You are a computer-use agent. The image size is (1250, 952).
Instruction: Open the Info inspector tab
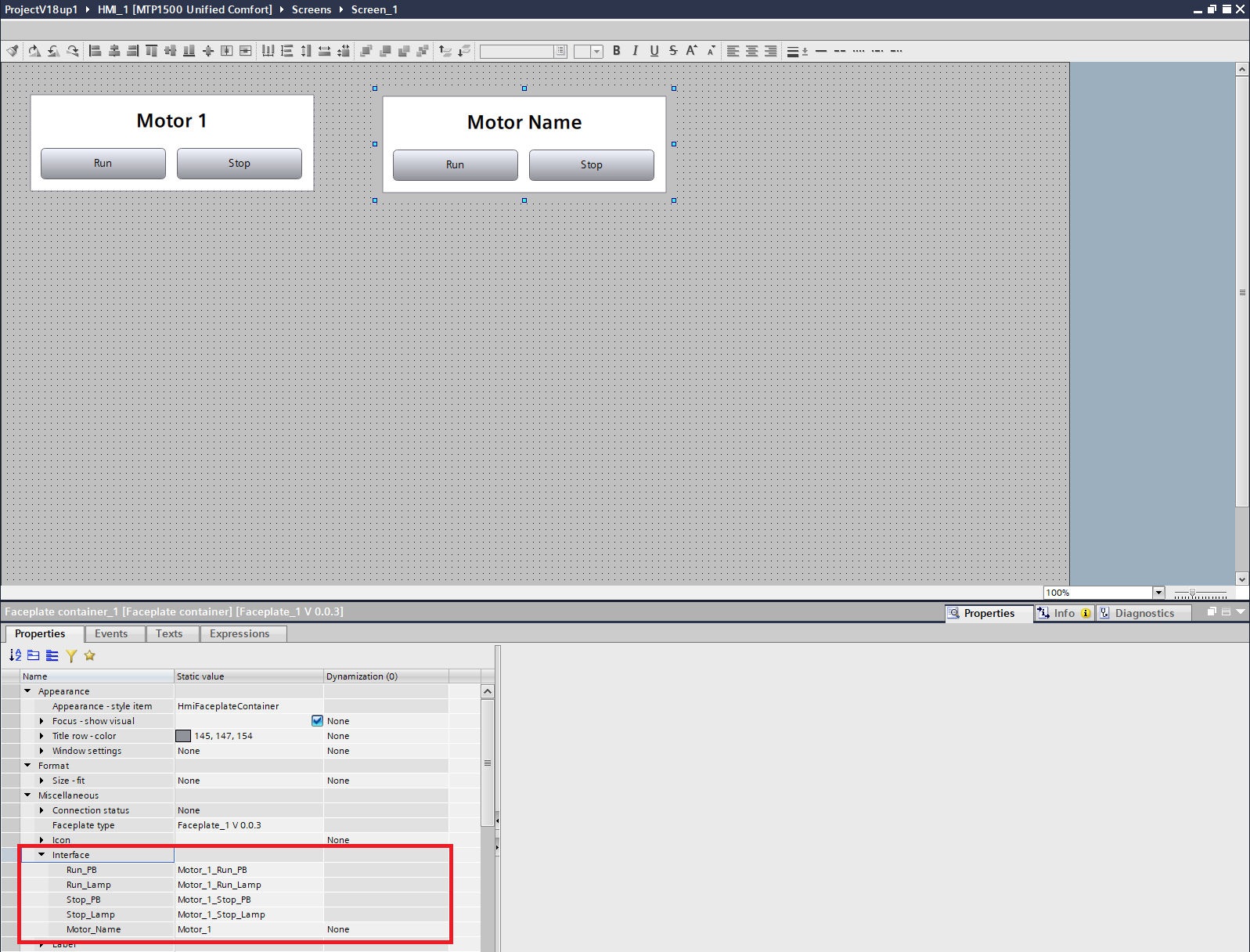click(1064, 613)
